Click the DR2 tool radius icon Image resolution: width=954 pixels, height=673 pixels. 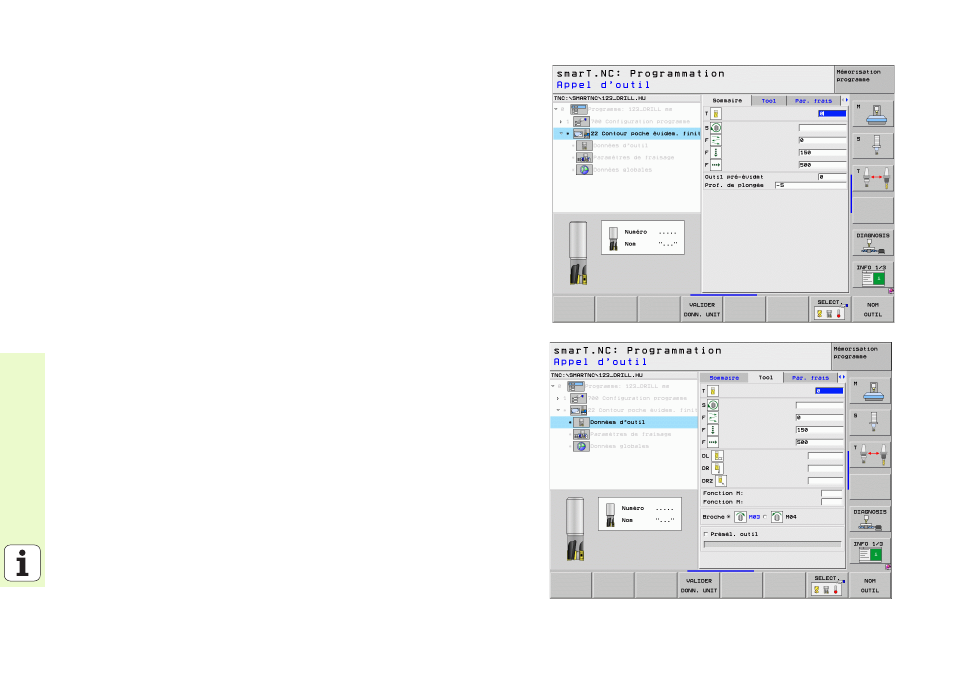click(x=721, y=481)
